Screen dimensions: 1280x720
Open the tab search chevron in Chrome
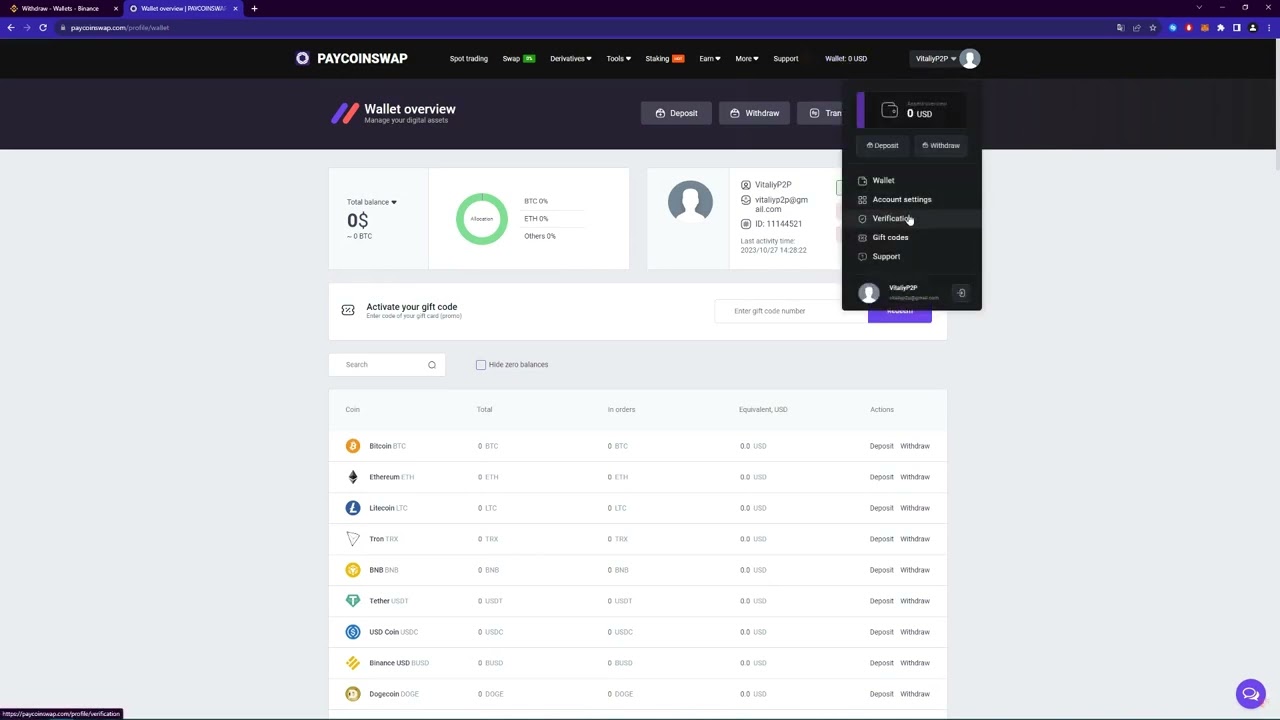point(1199,8)
